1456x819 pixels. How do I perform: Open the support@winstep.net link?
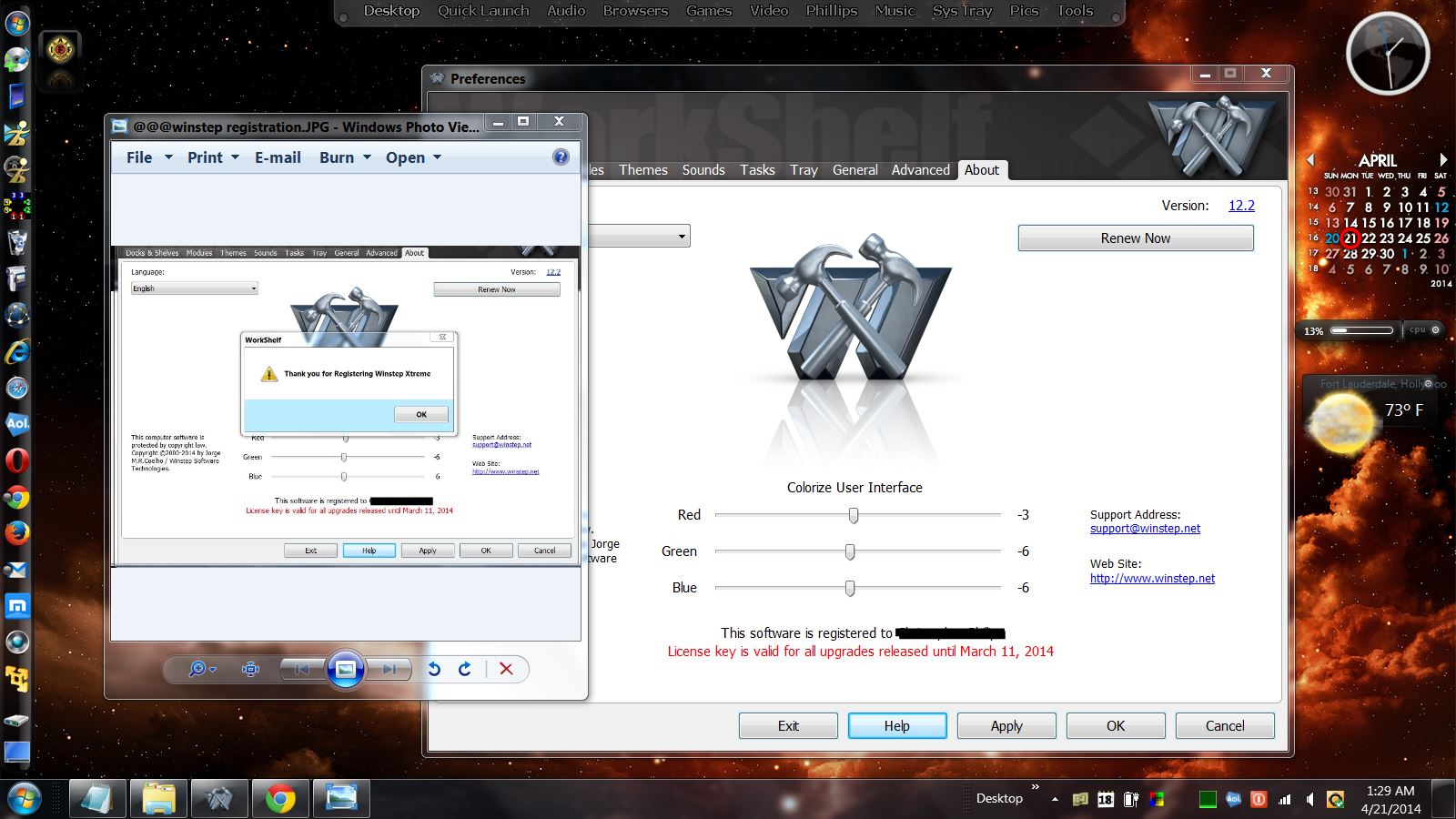click(1145, 529)
